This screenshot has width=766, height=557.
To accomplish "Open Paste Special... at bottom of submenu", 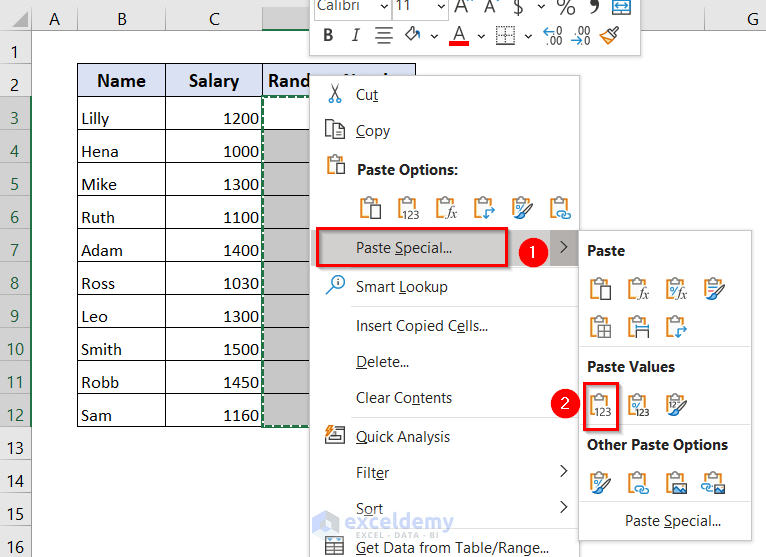I will click(673, 521).
